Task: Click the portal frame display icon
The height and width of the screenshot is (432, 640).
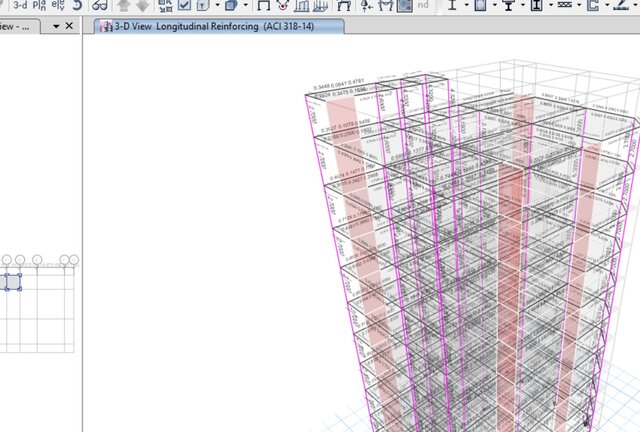Action: click(264, 5)
